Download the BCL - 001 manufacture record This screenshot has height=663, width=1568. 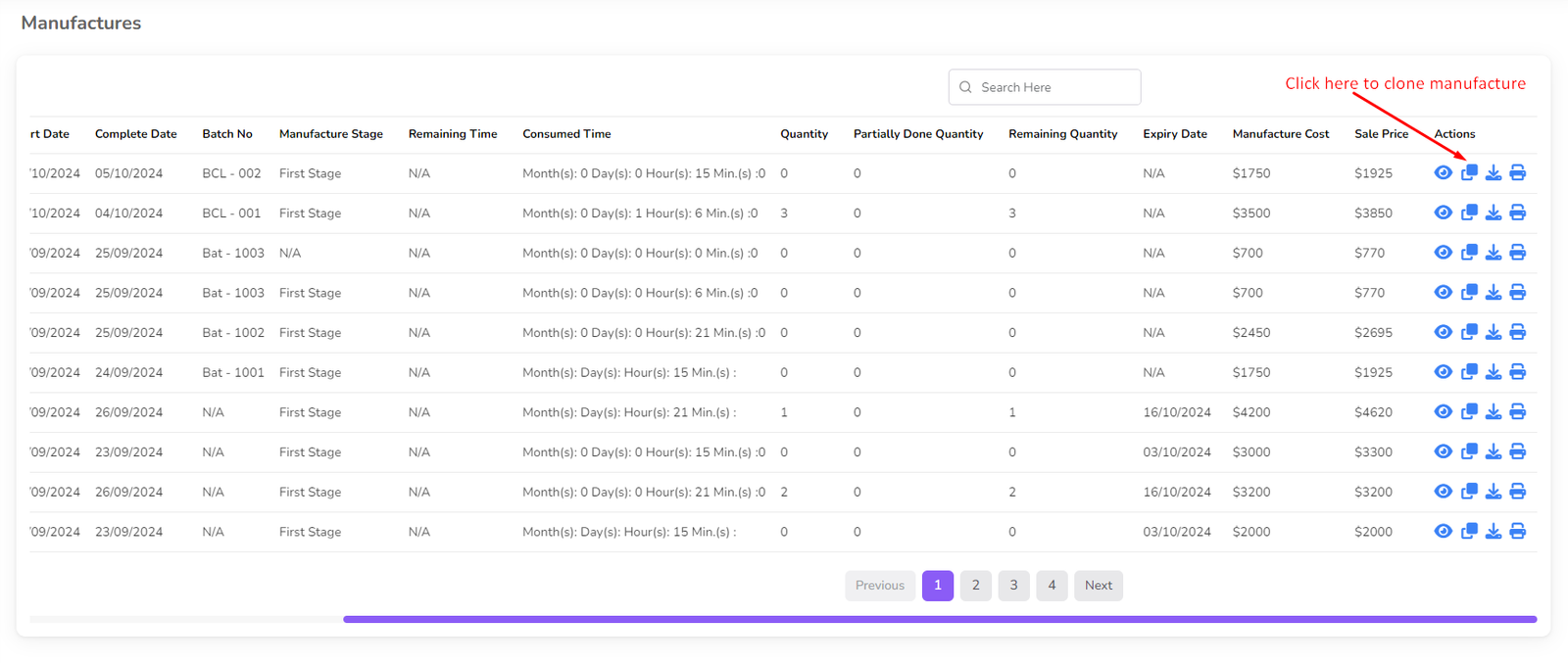(x=1493, y=213)
